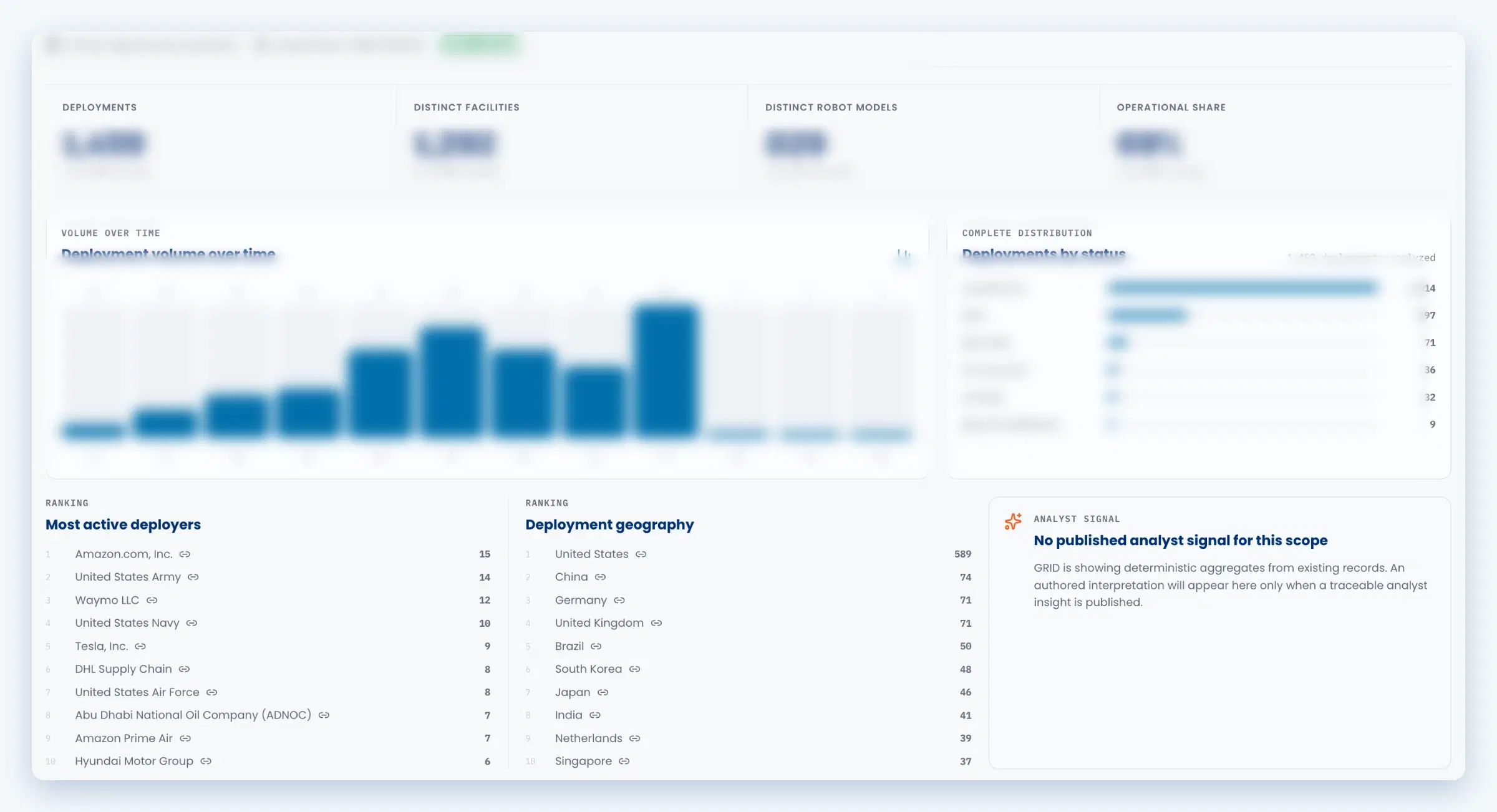Viewport: 1497px width, 812px height.
Task: Click the Distinct Facilities label
Action: coord(466,107)
